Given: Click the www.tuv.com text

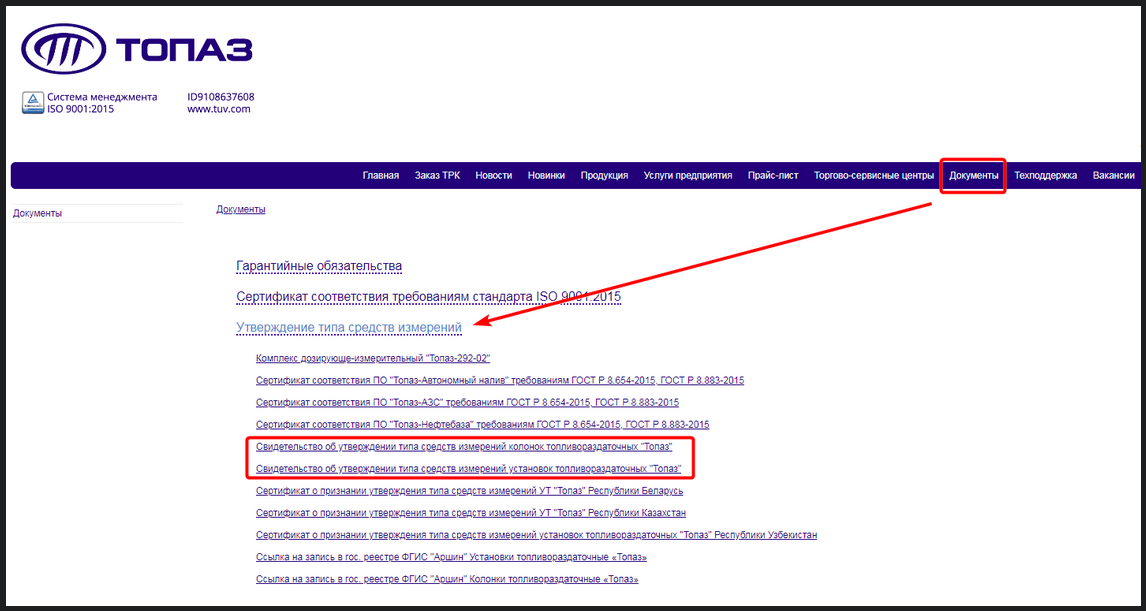Looking at the screenshot, I should point(219,110).
